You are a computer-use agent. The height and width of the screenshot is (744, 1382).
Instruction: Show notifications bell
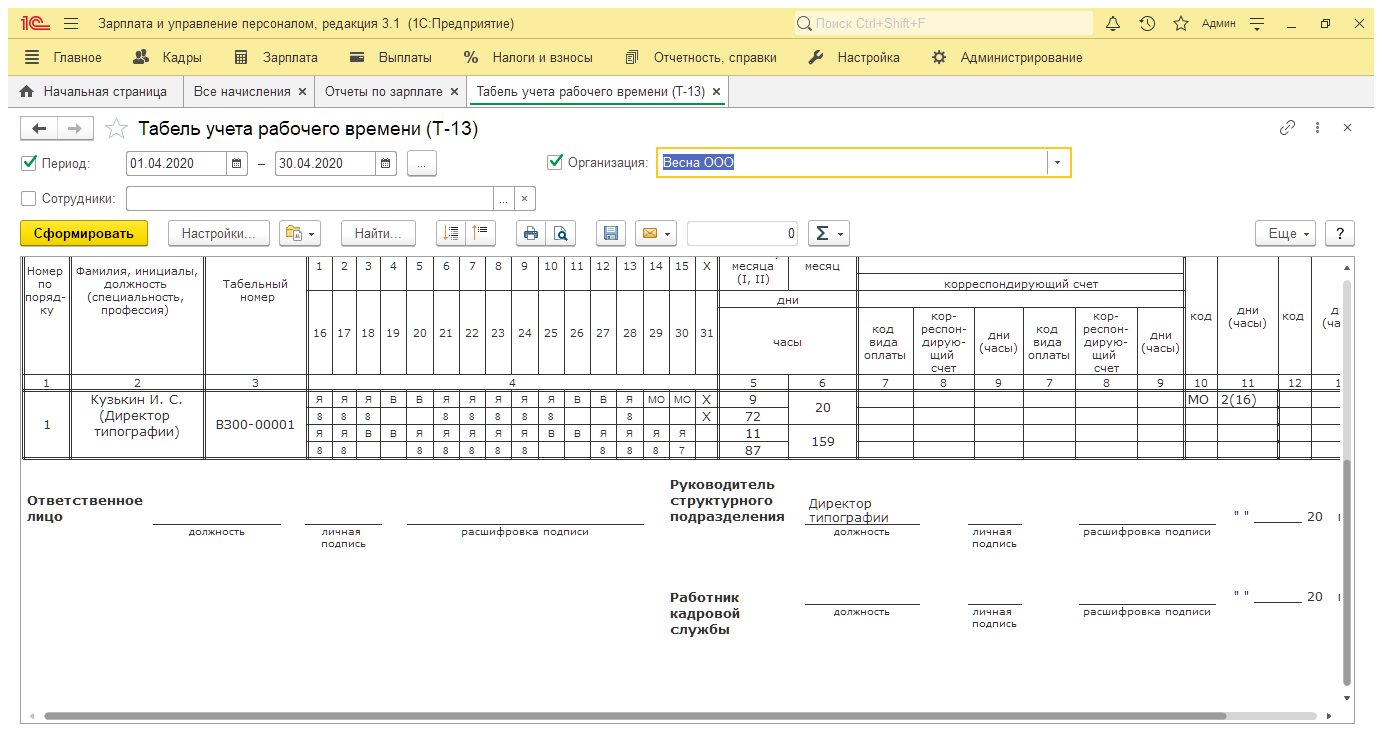(x=1113, y=23)
